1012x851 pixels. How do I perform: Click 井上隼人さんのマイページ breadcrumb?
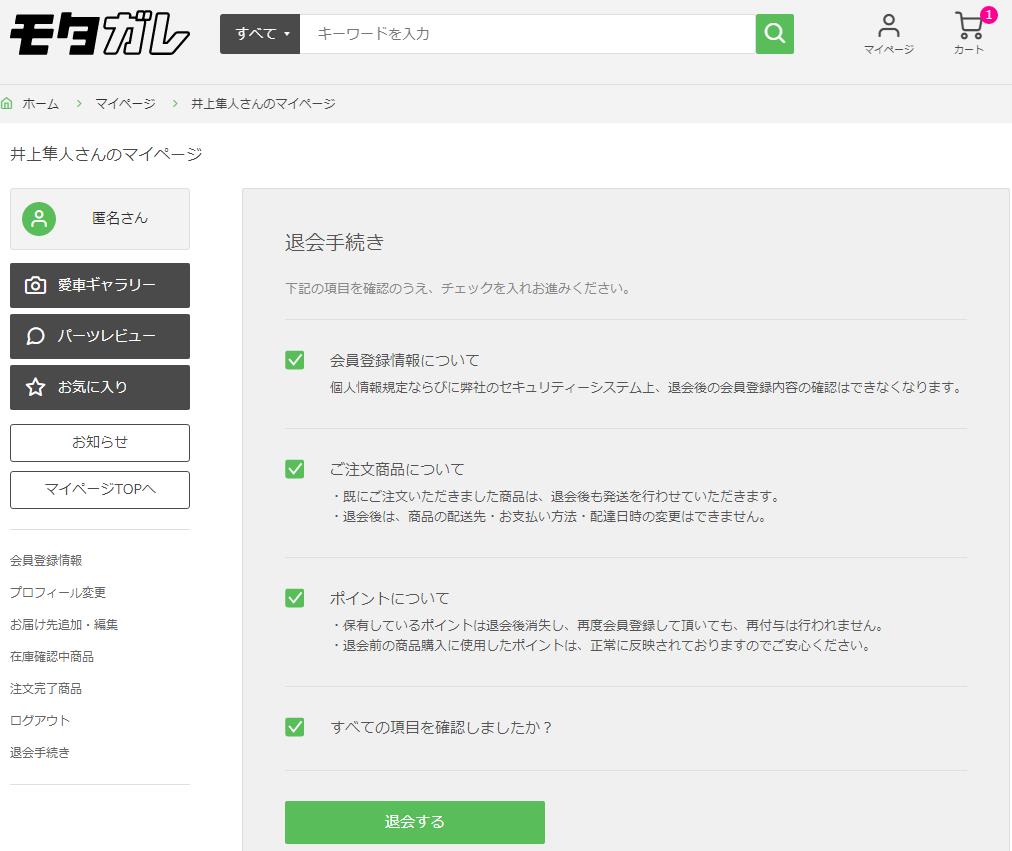point(263,103)
